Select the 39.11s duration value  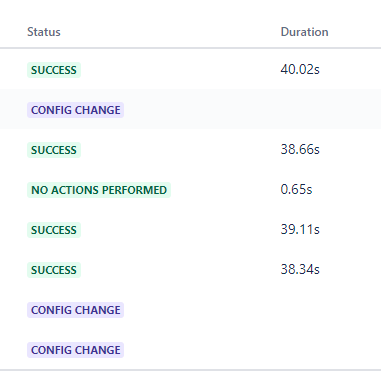(300, 229)
